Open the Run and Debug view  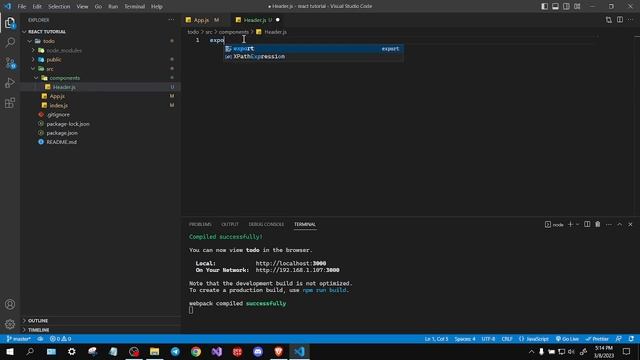coord(10,83)
